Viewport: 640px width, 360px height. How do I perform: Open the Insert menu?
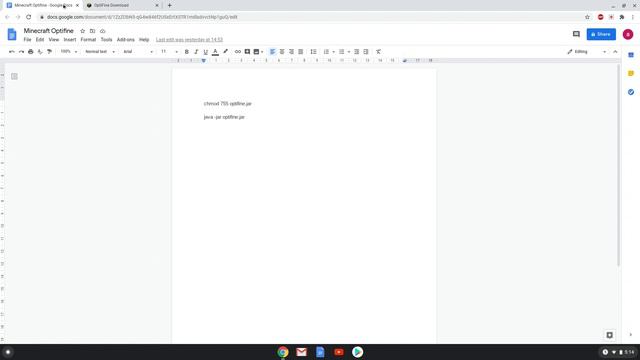70,40
